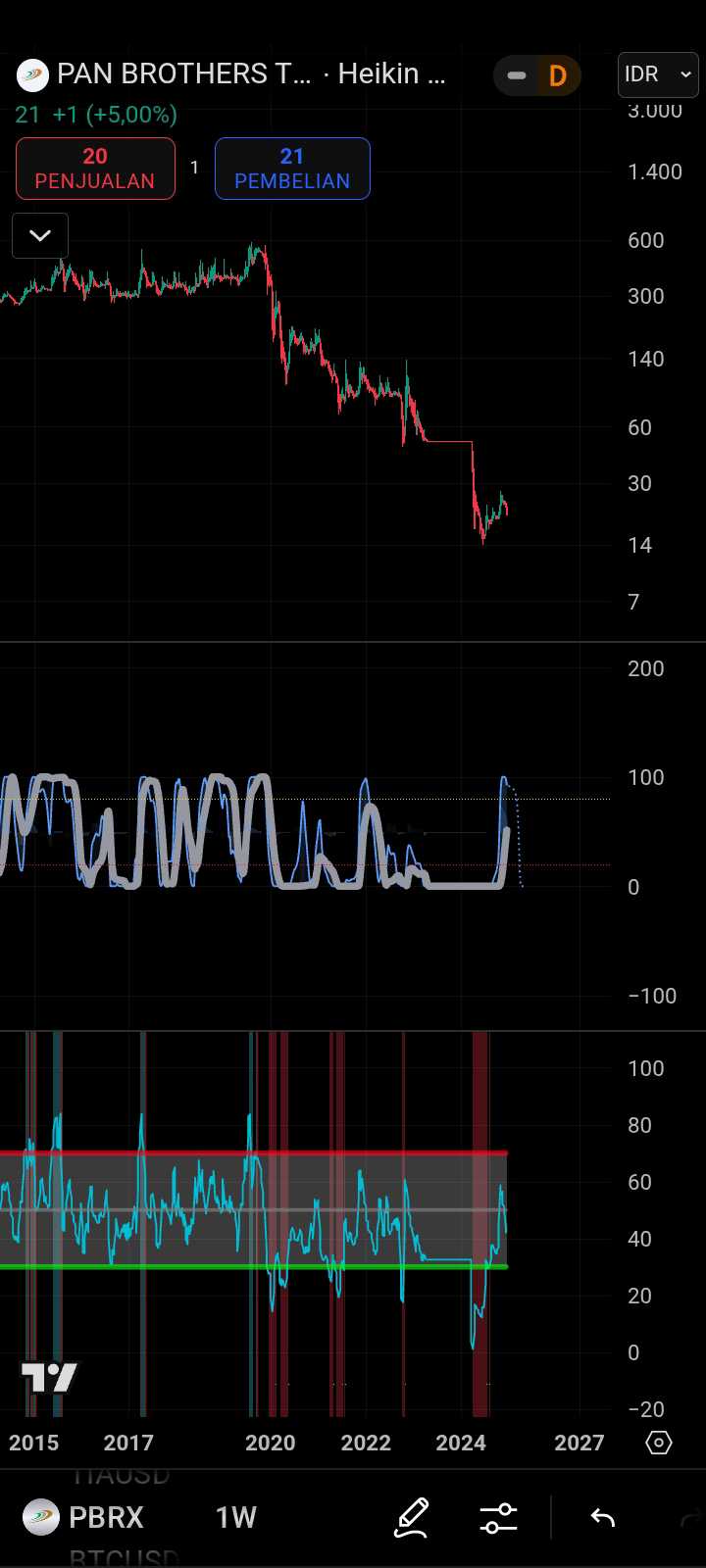This screenshot has width=706, height=1568.
Task: Tap the 21 PEMBELIAN buy button
Action: (292, 169)
